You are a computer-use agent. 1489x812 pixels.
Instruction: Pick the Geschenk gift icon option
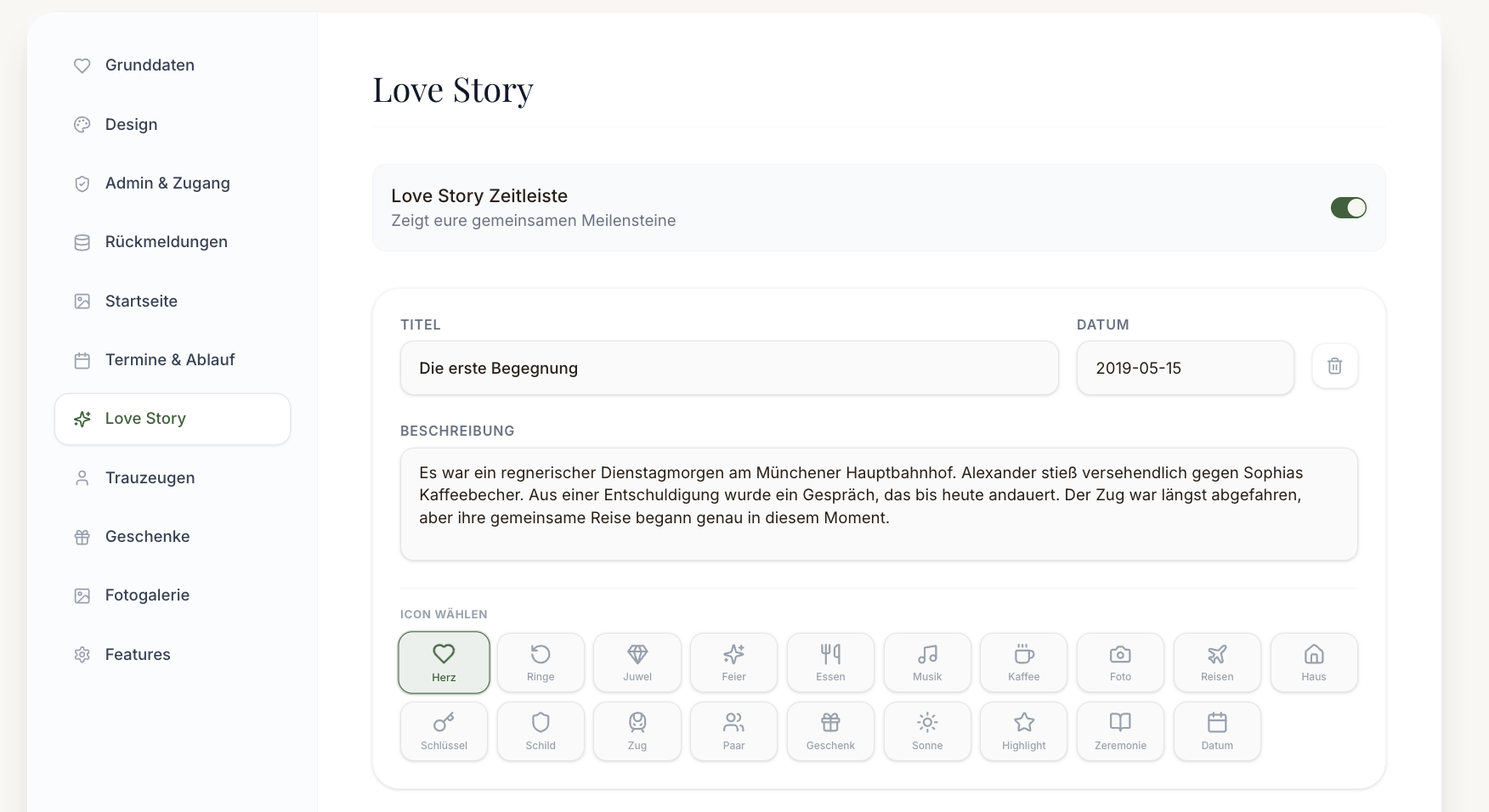pyautogui.click(x=830, y=731)
